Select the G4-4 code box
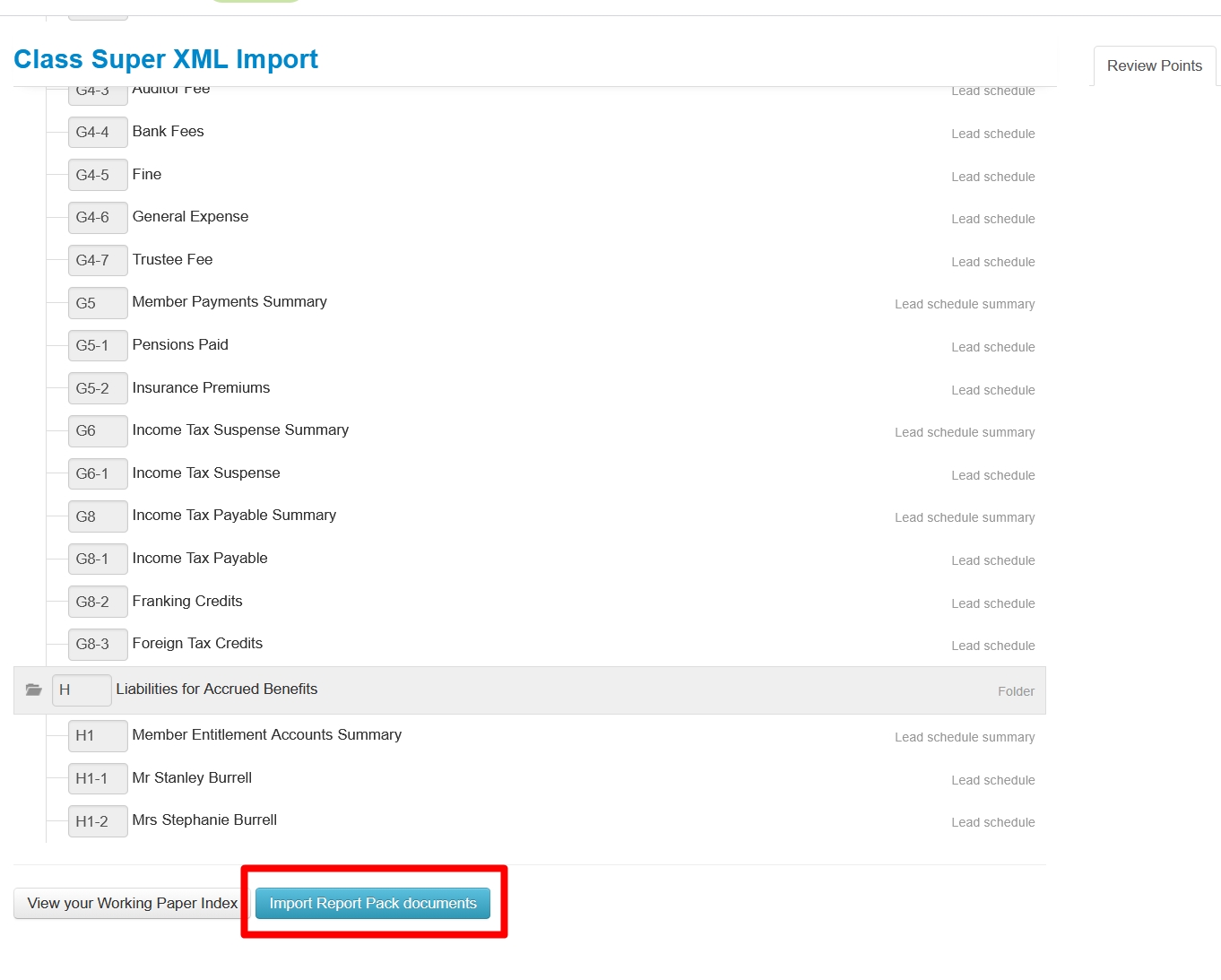This screenshot has width=1221, height=980. click(98, 132)
